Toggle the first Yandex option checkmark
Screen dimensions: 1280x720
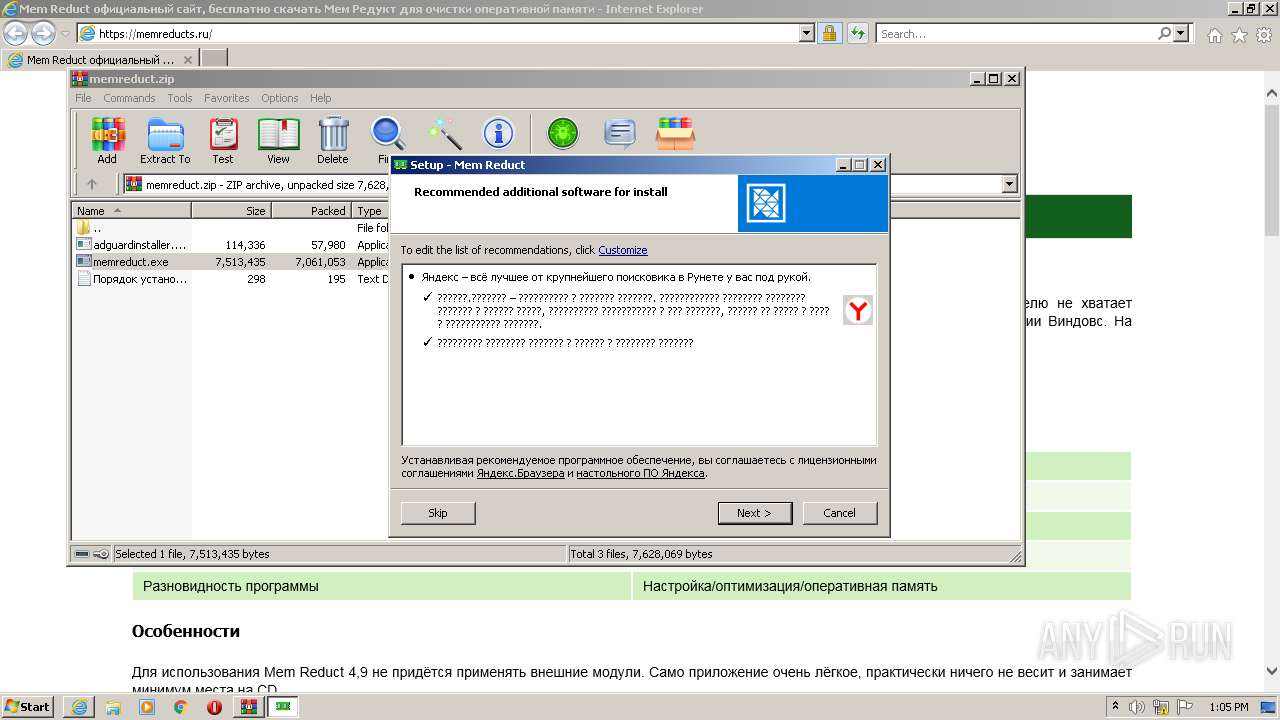pos(427,297)
